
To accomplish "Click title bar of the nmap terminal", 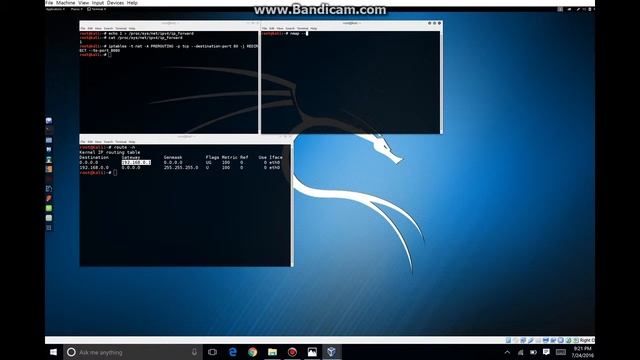I will pos(351,23).
